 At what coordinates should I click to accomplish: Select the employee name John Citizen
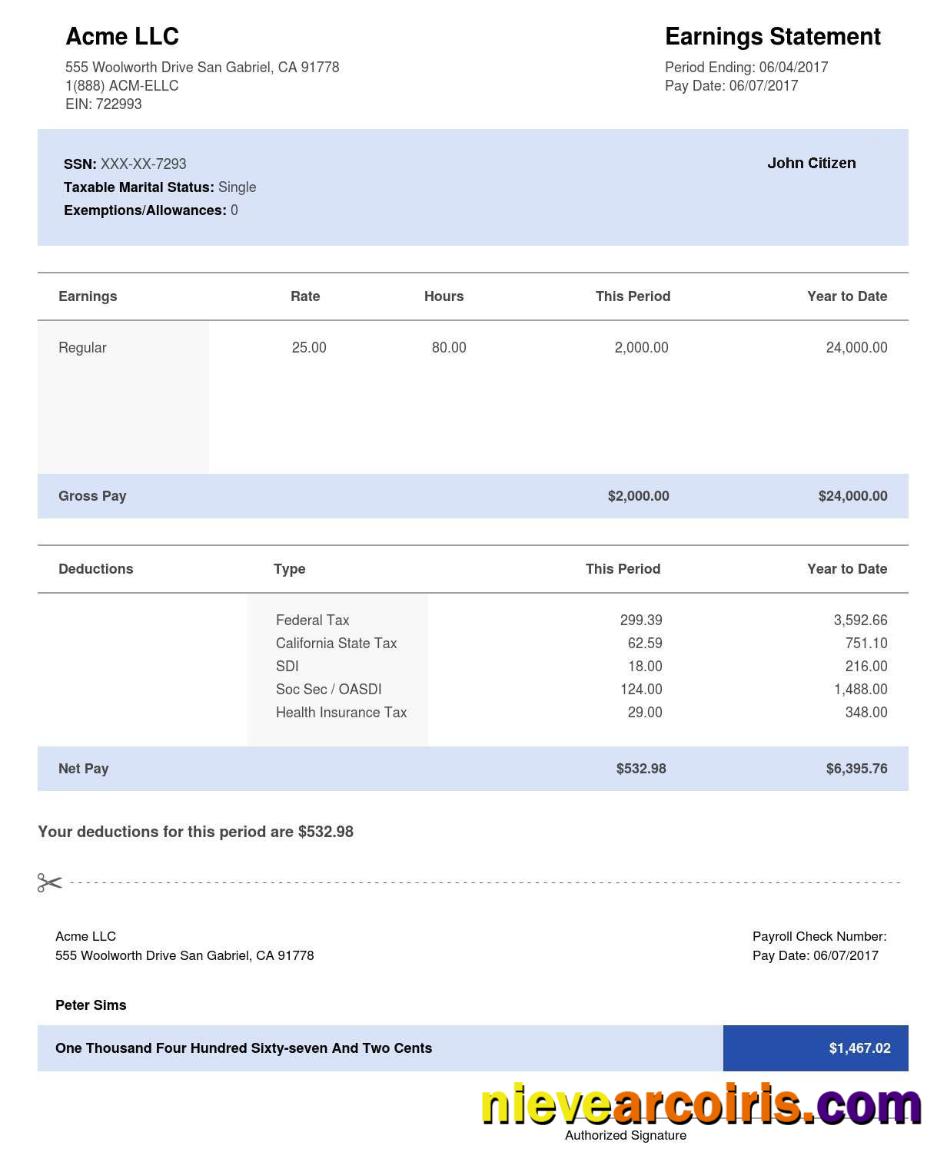[x=811, y=163]
